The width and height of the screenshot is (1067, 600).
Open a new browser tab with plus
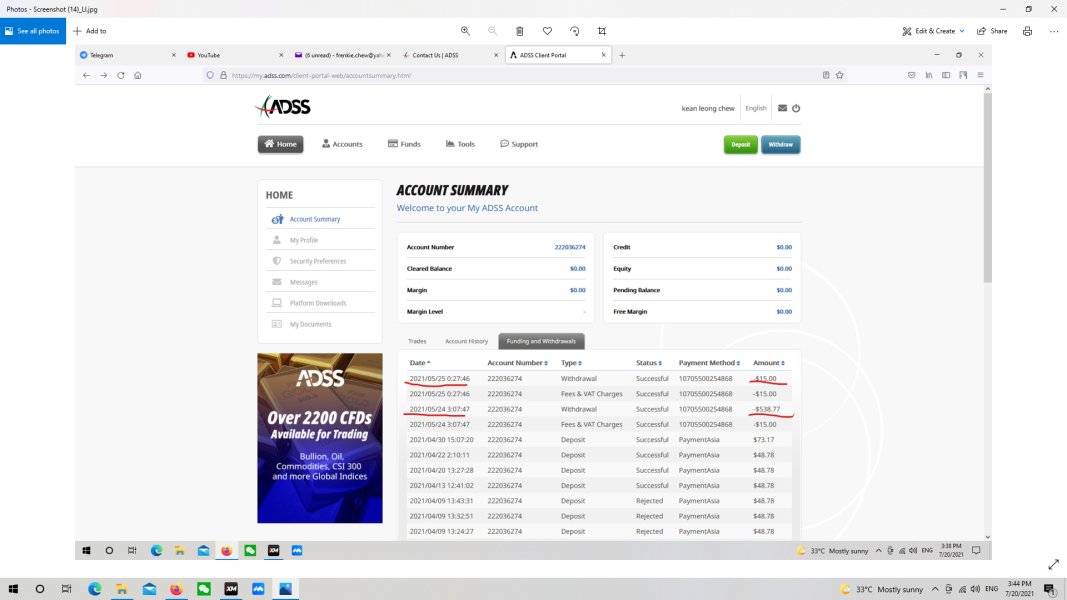[622, 55]
